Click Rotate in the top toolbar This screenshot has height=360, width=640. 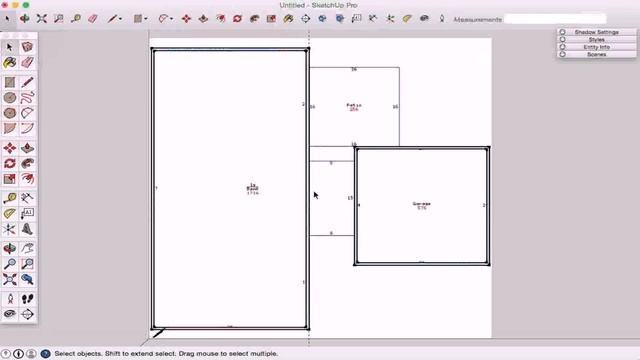coord(237,18)
